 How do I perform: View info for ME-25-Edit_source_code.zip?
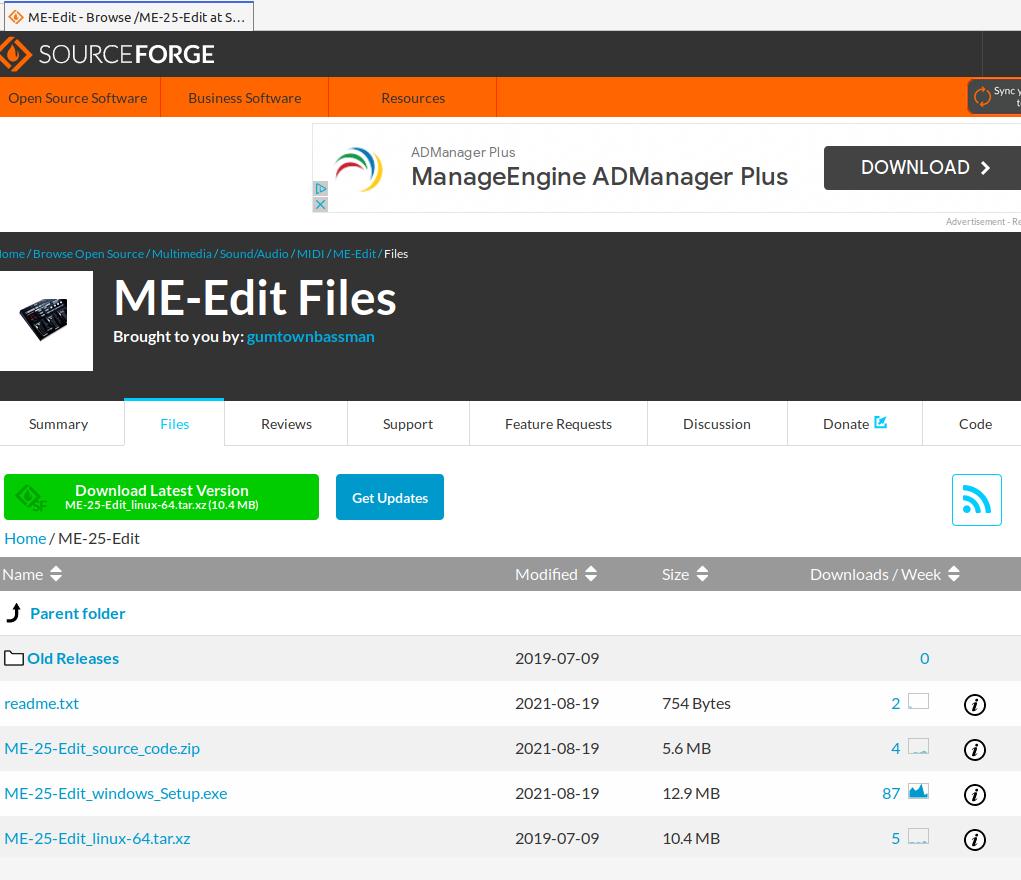tap(974, 749)
